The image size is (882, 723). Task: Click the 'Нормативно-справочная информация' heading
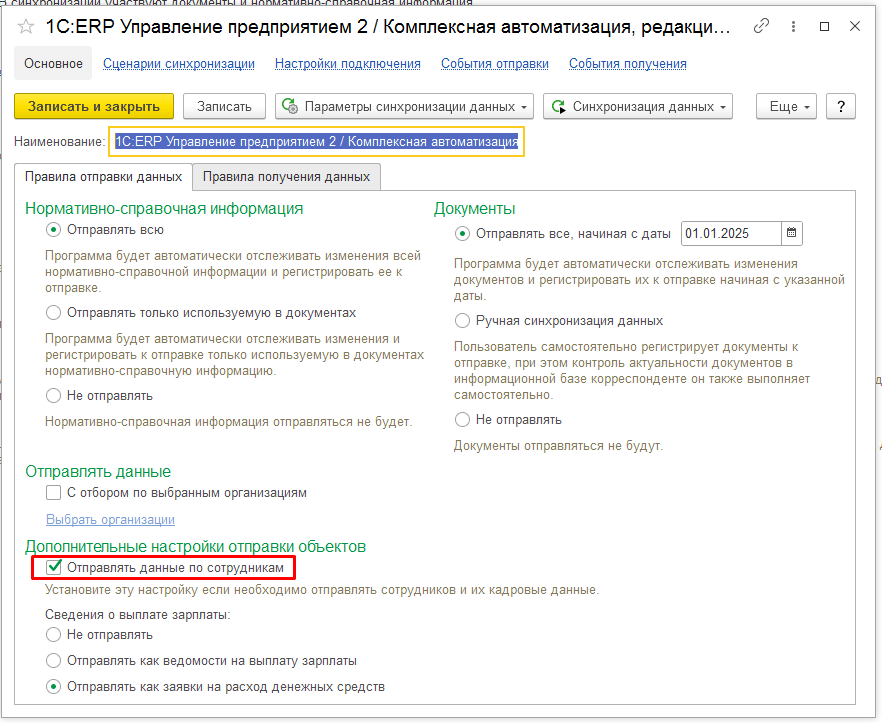164,209
